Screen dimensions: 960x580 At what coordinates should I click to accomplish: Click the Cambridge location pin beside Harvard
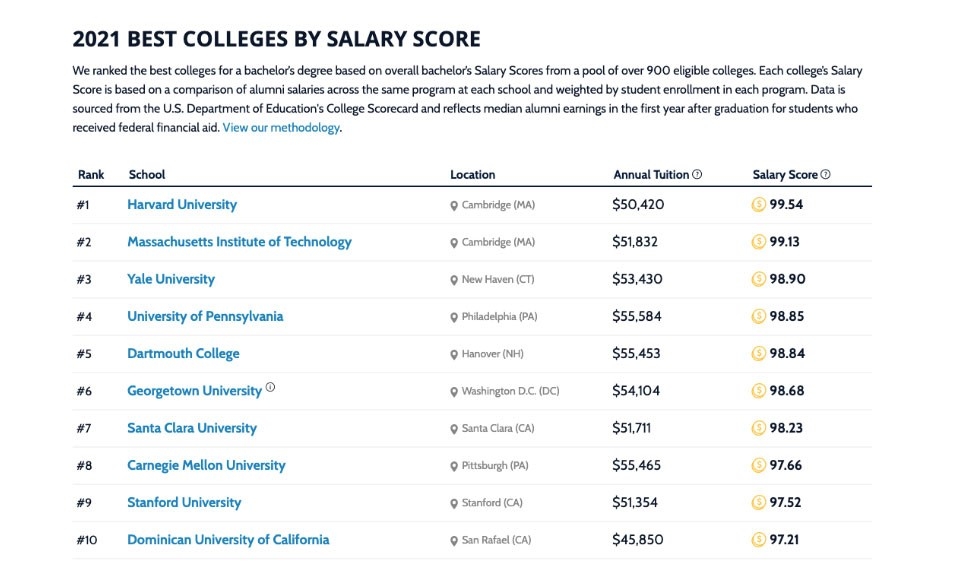tap(454, 206)
